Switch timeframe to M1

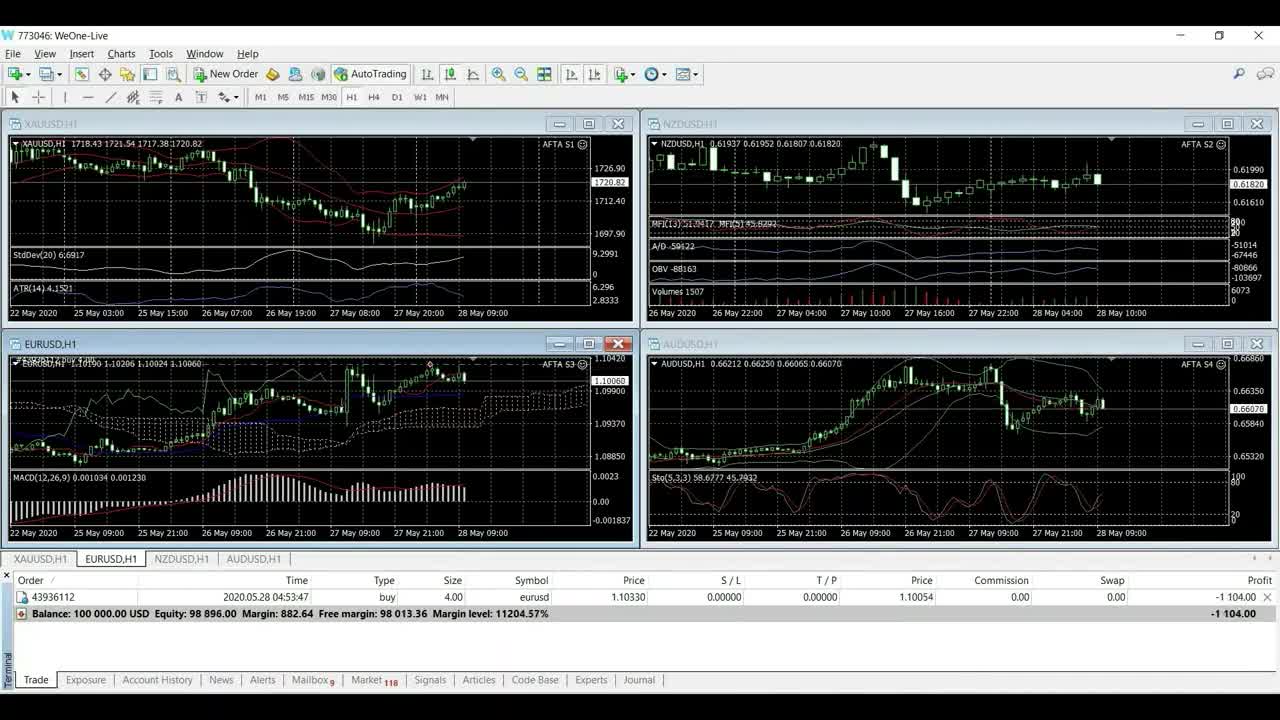point(261,97)
